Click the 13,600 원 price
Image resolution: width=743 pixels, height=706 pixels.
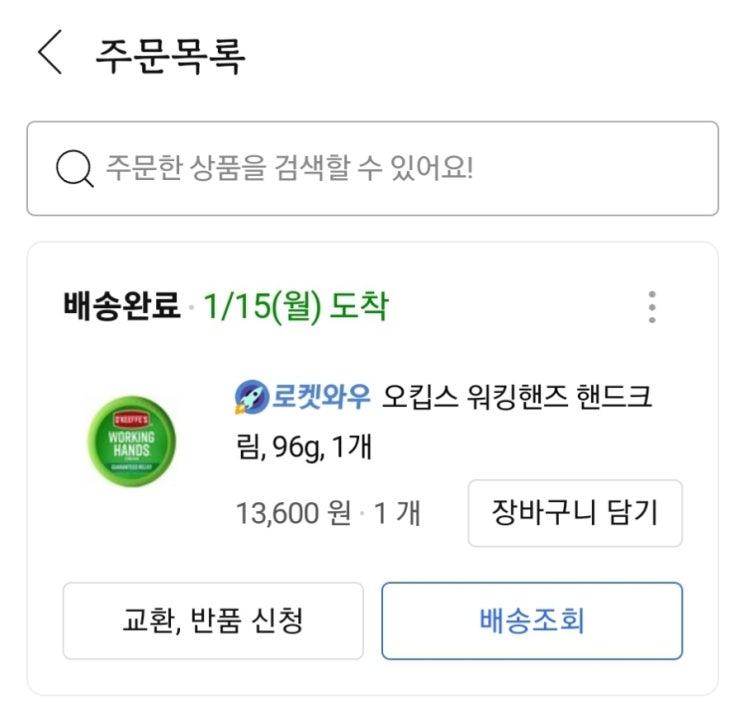click(293, 514)
